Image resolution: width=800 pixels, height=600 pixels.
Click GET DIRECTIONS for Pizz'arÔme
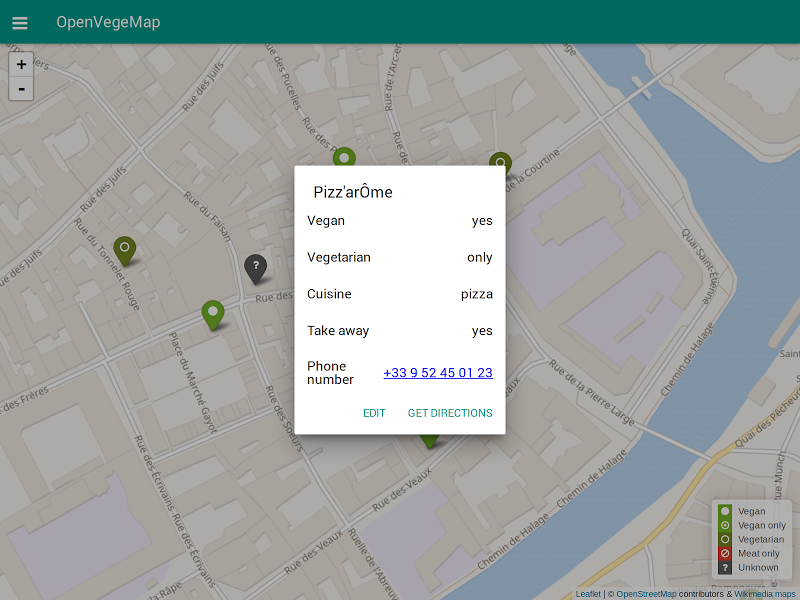pyautogui.click(x=450, y=413)
